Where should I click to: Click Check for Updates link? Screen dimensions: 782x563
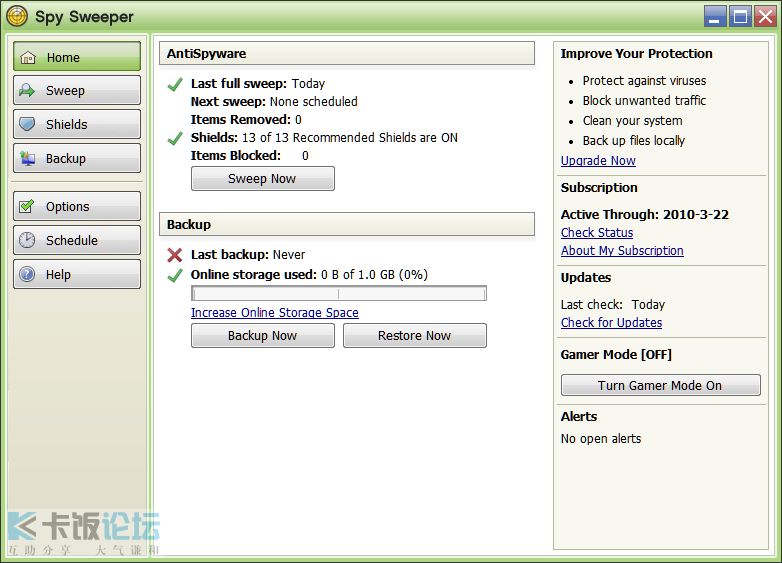[x=611, y=323]
